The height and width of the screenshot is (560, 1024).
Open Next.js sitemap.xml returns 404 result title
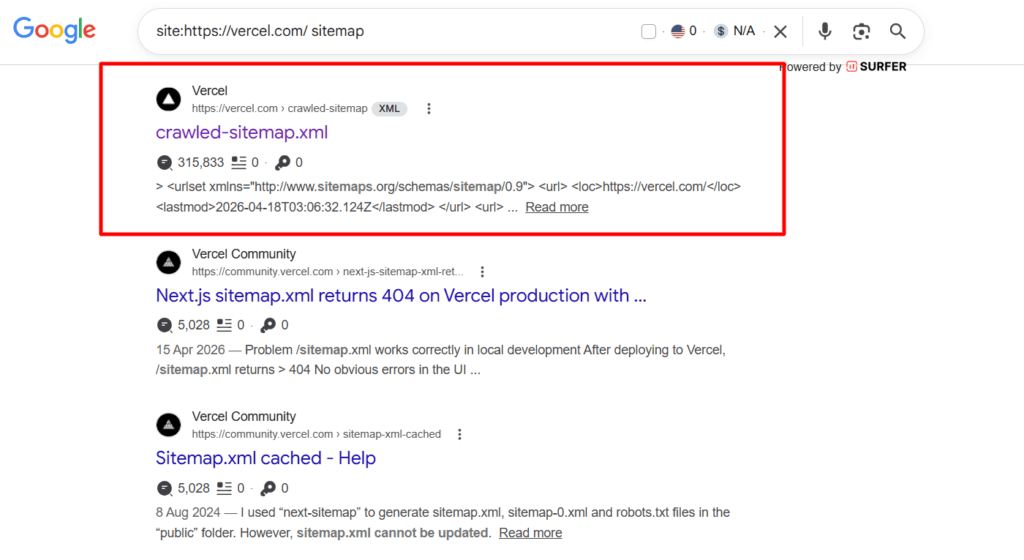401,296
